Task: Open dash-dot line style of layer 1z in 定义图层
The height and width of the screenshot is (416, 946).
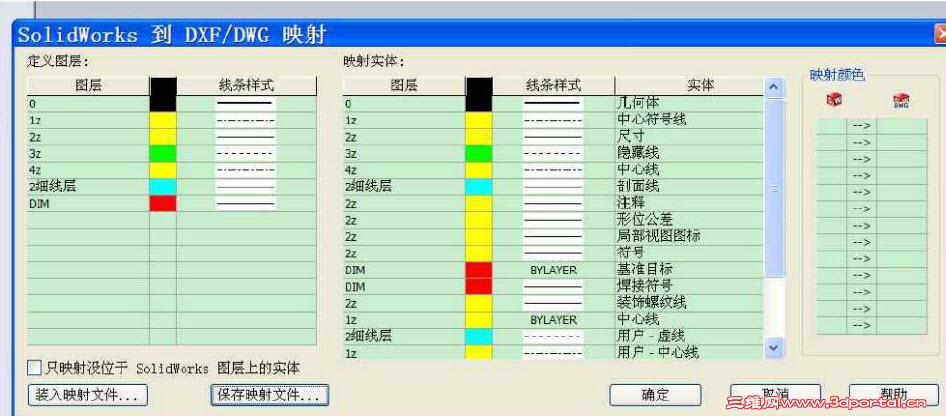Action: (245, 120)
